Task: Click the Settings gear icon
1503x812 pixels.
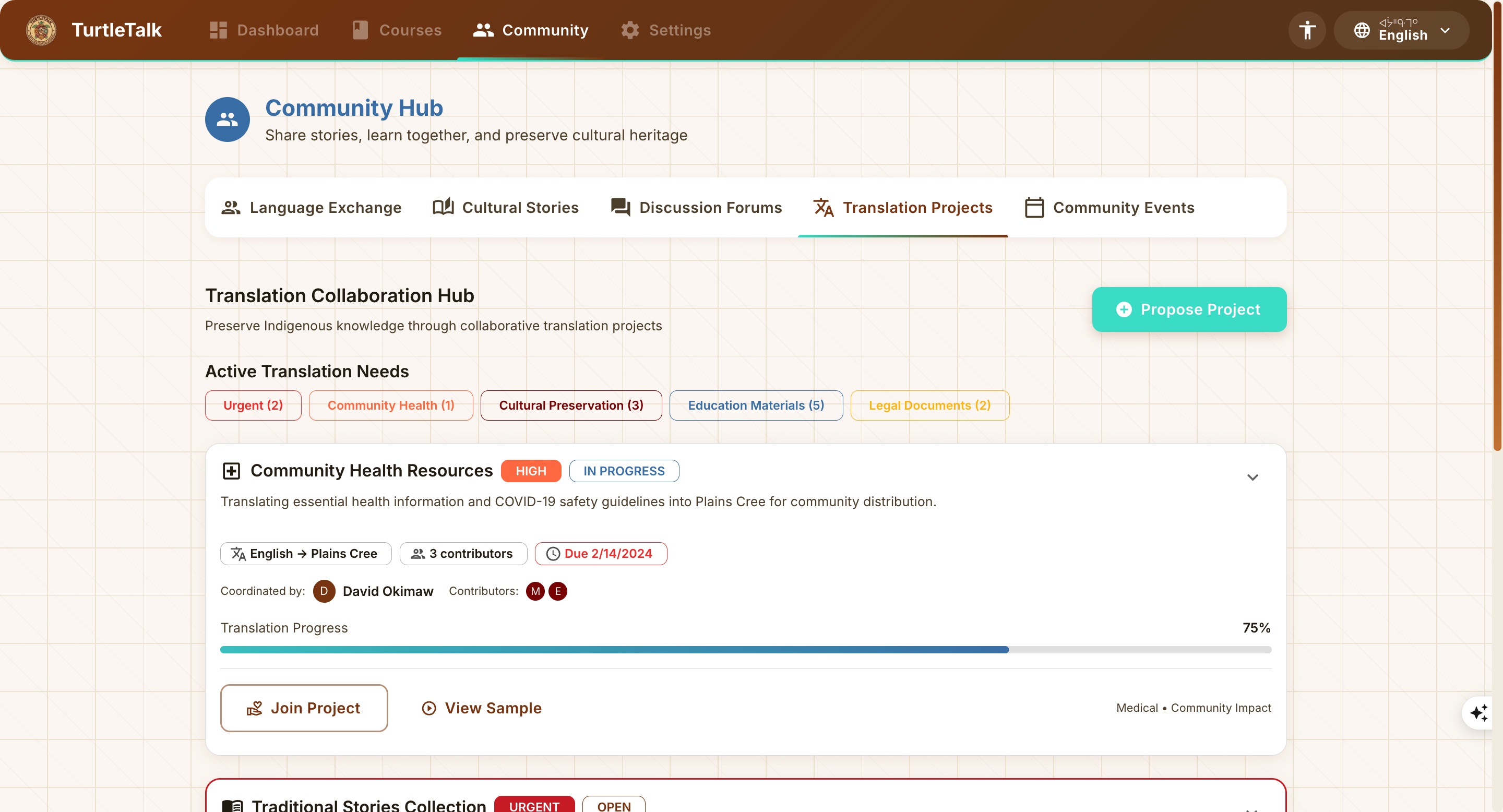Action: point(629,30)
